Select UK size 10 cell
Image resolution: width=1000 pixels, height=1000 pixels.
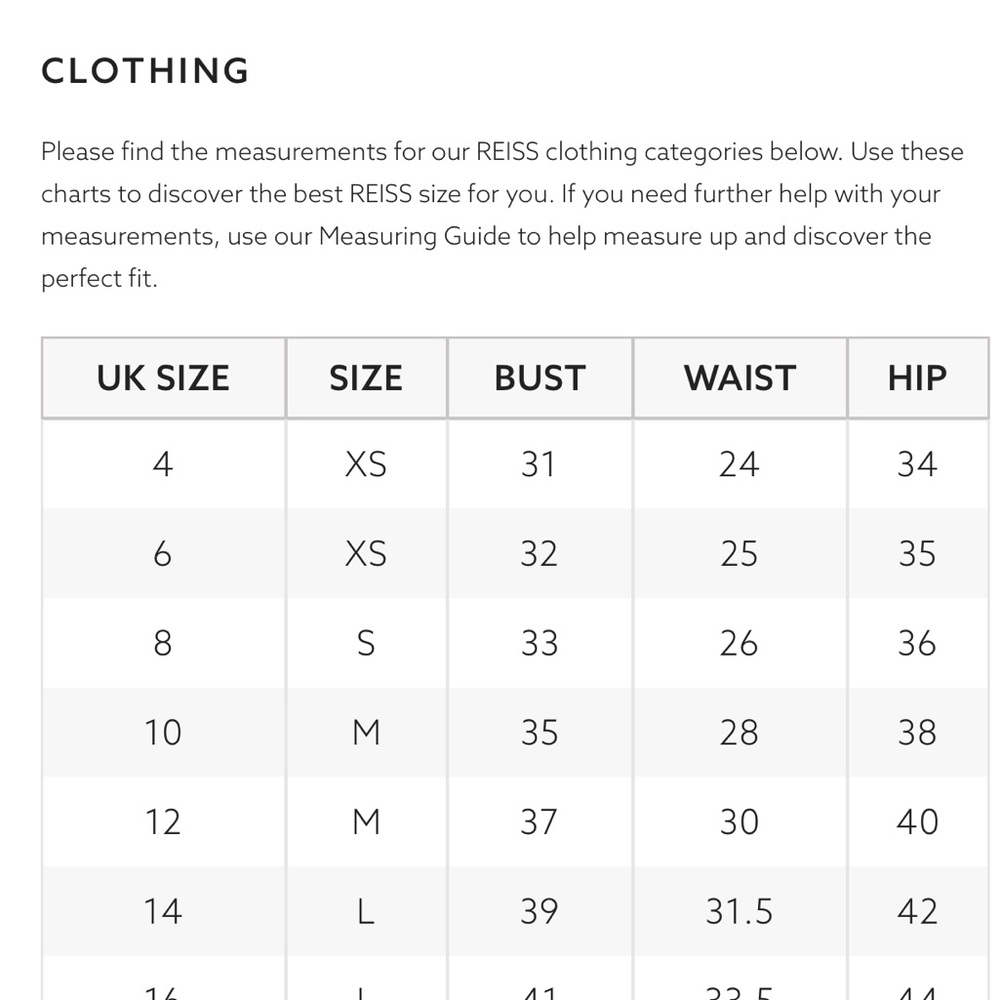tap(163, 732)
